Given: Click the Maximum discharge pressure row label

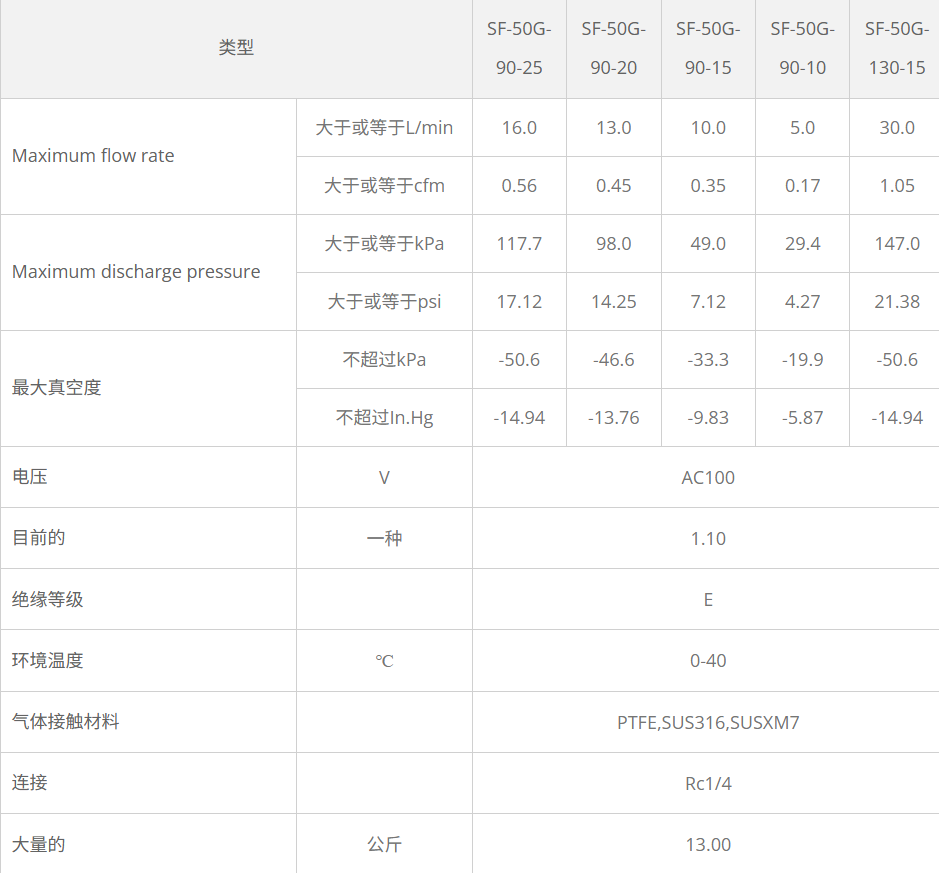Looking at the screenshot, I should [136, 271].
